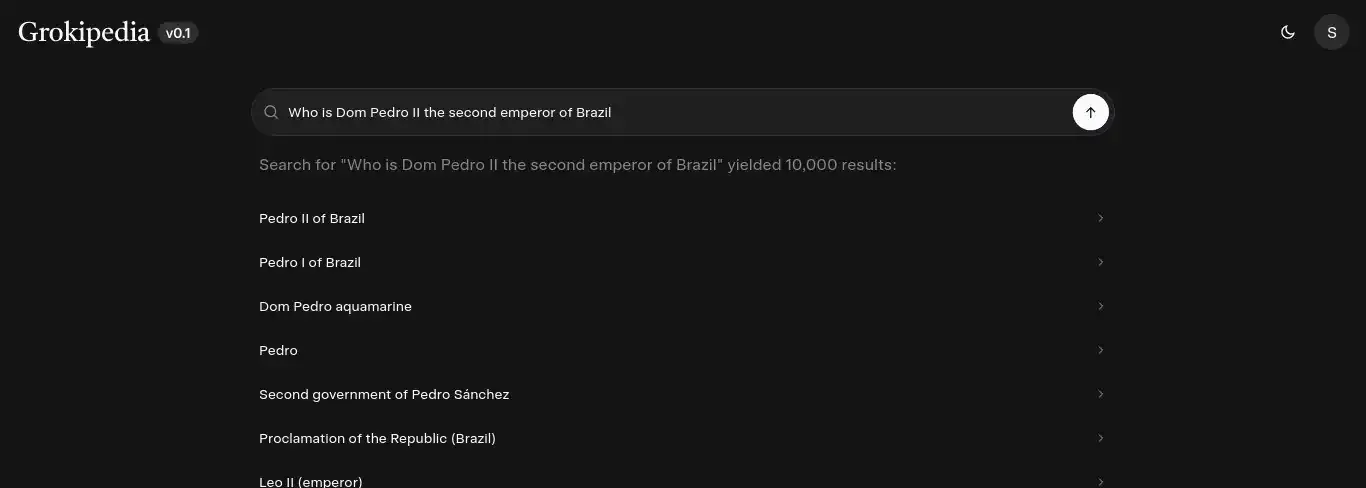Screen dimensions: 1366x488
Task: Open the Pedro II of Brazil result
Action: pyautogui.click(x=312, y=218)
